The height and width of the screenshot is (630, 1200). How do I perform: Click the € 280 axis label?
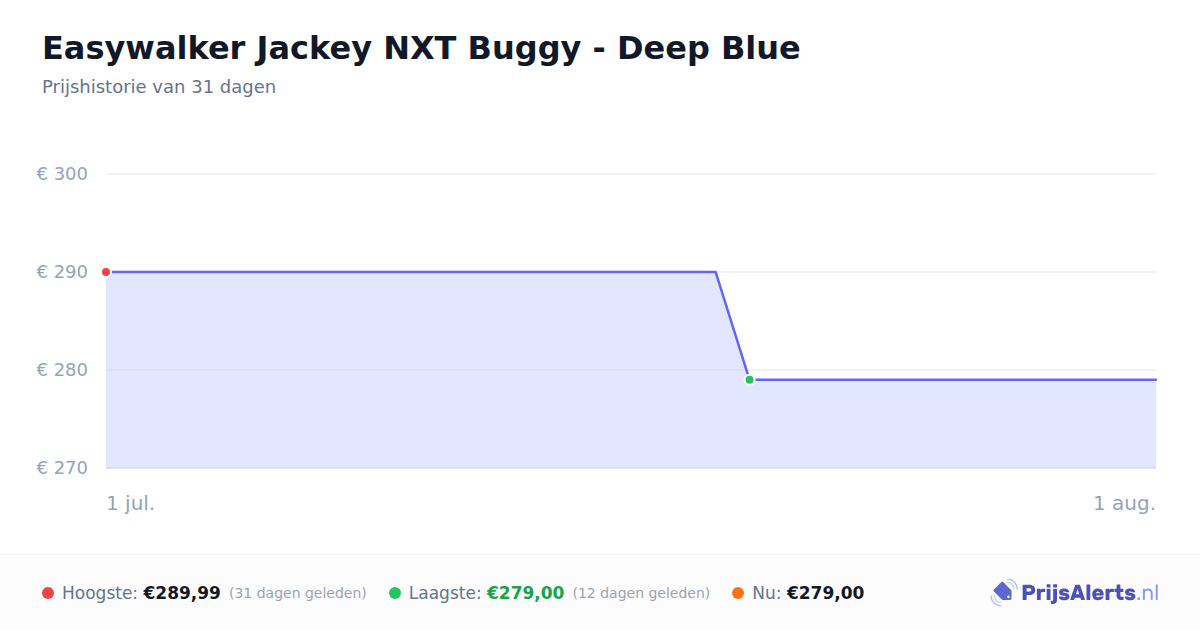[x=62, y=370]
